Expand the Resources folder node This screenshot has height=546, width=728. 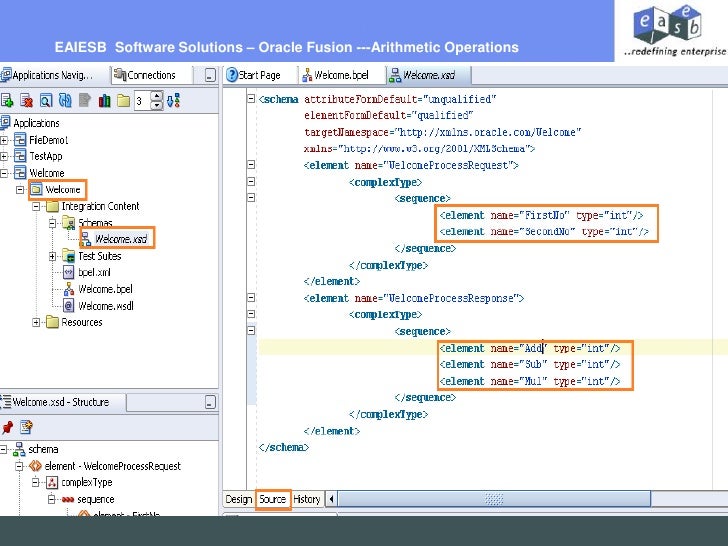pyautogui.click(x=36, y=322)
